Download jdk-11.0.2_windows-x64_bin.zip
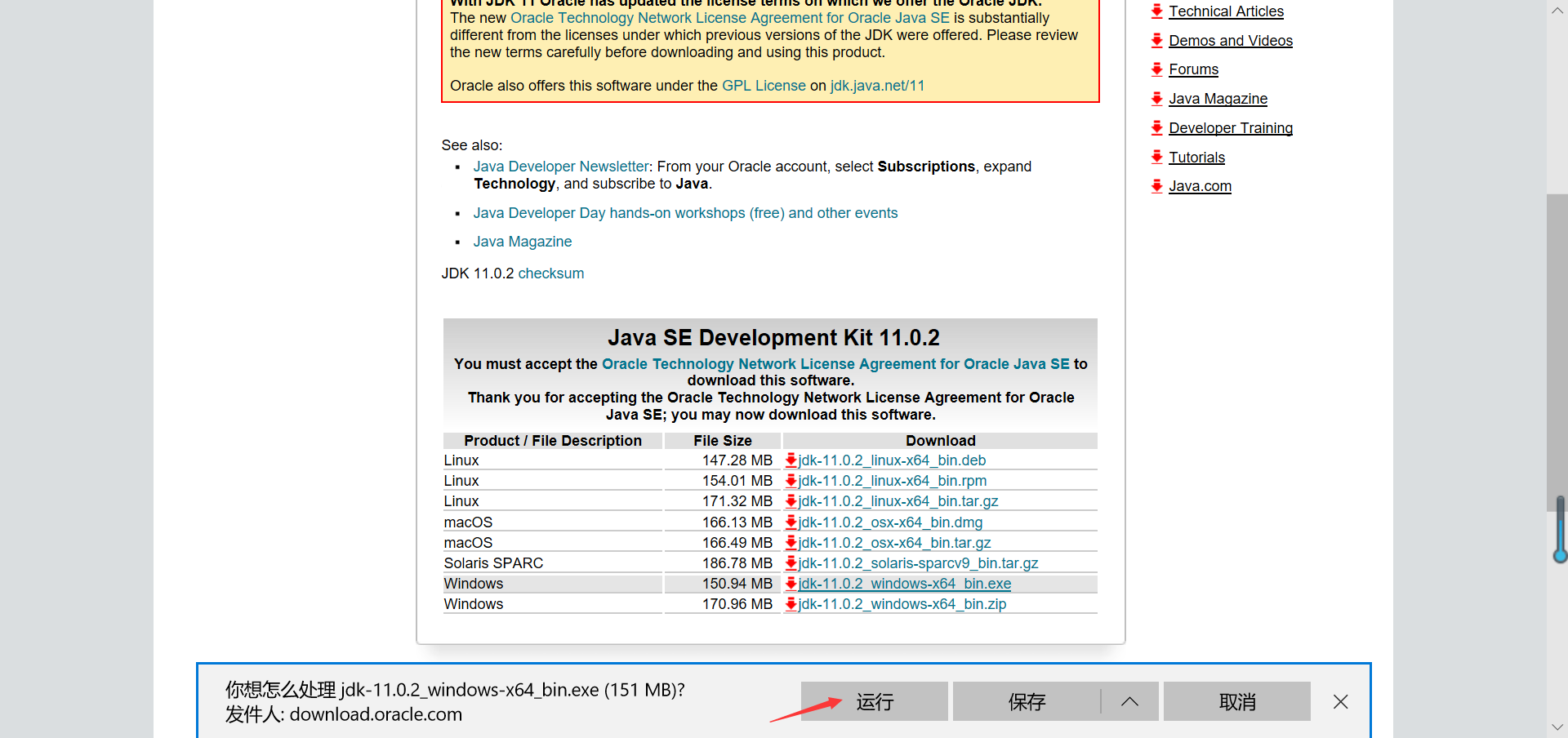 pyautogui.click(x=902, y=604)
